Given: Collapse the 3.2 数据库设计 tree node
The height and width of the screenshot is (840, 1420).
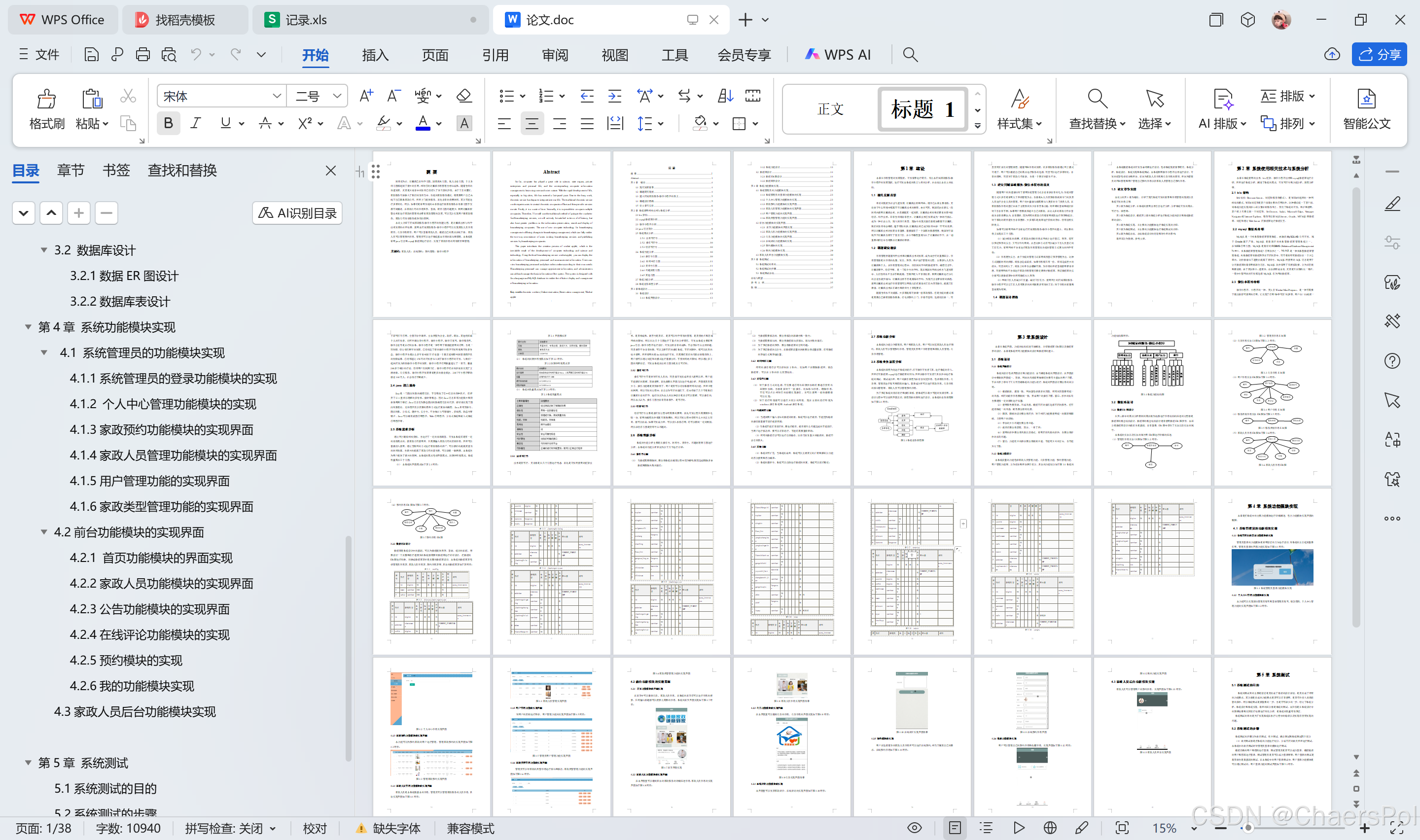Looking at the screenshot, I should [x=43, y=249].
